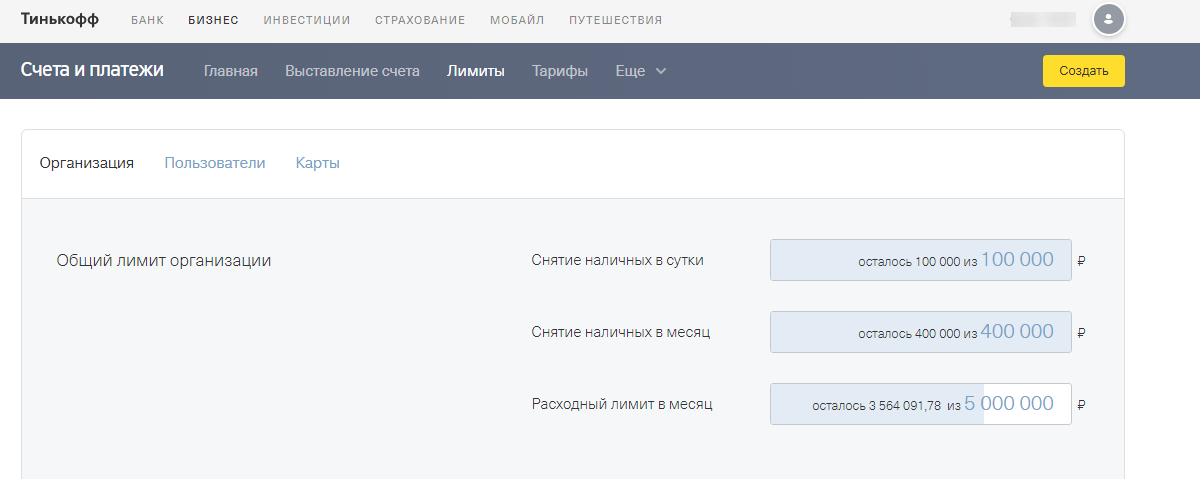
Task: Click the yellow Создать button
Action: point(1084,71)
